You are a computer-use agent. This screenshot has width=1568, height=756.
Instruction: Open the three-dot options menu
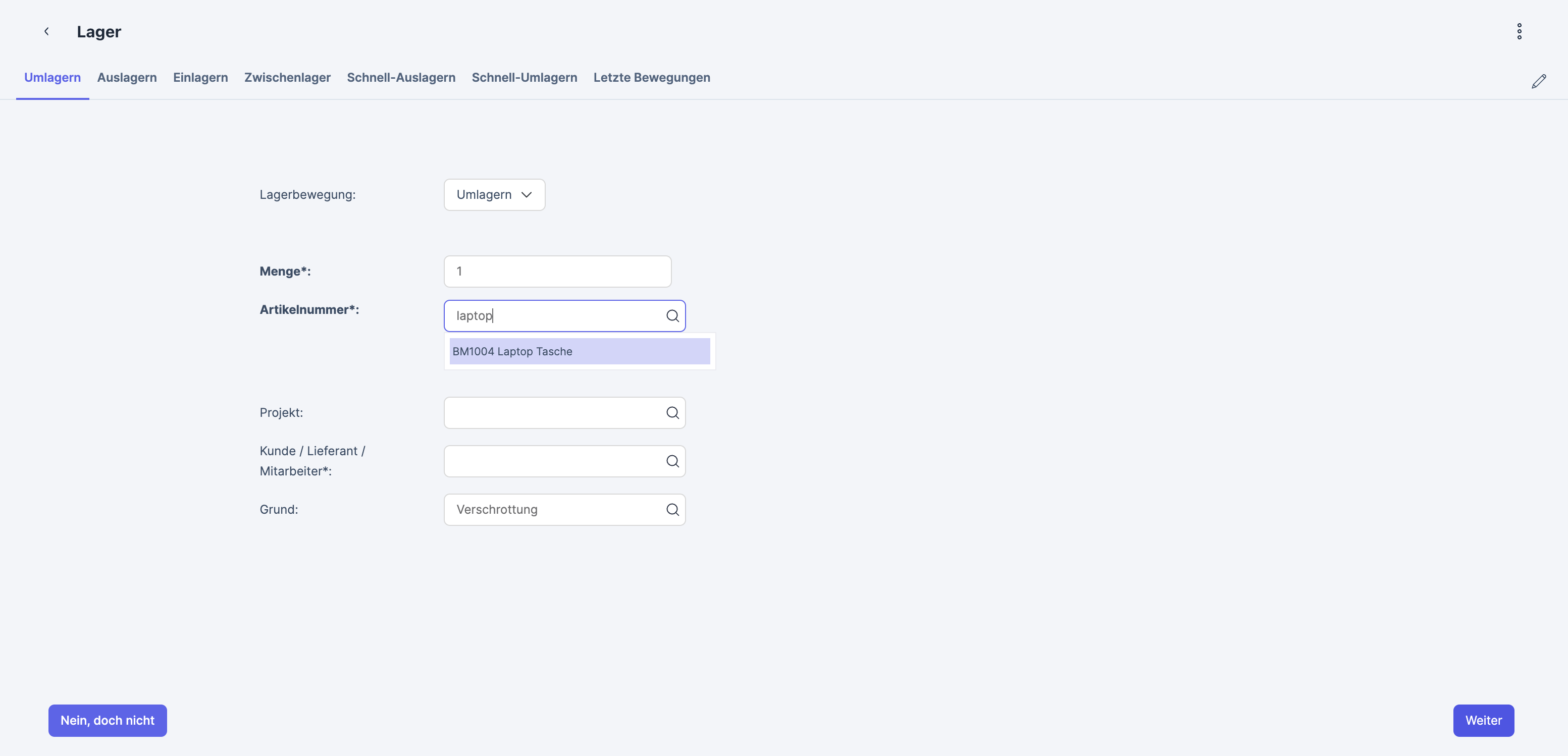click(x=1519, y=32)
